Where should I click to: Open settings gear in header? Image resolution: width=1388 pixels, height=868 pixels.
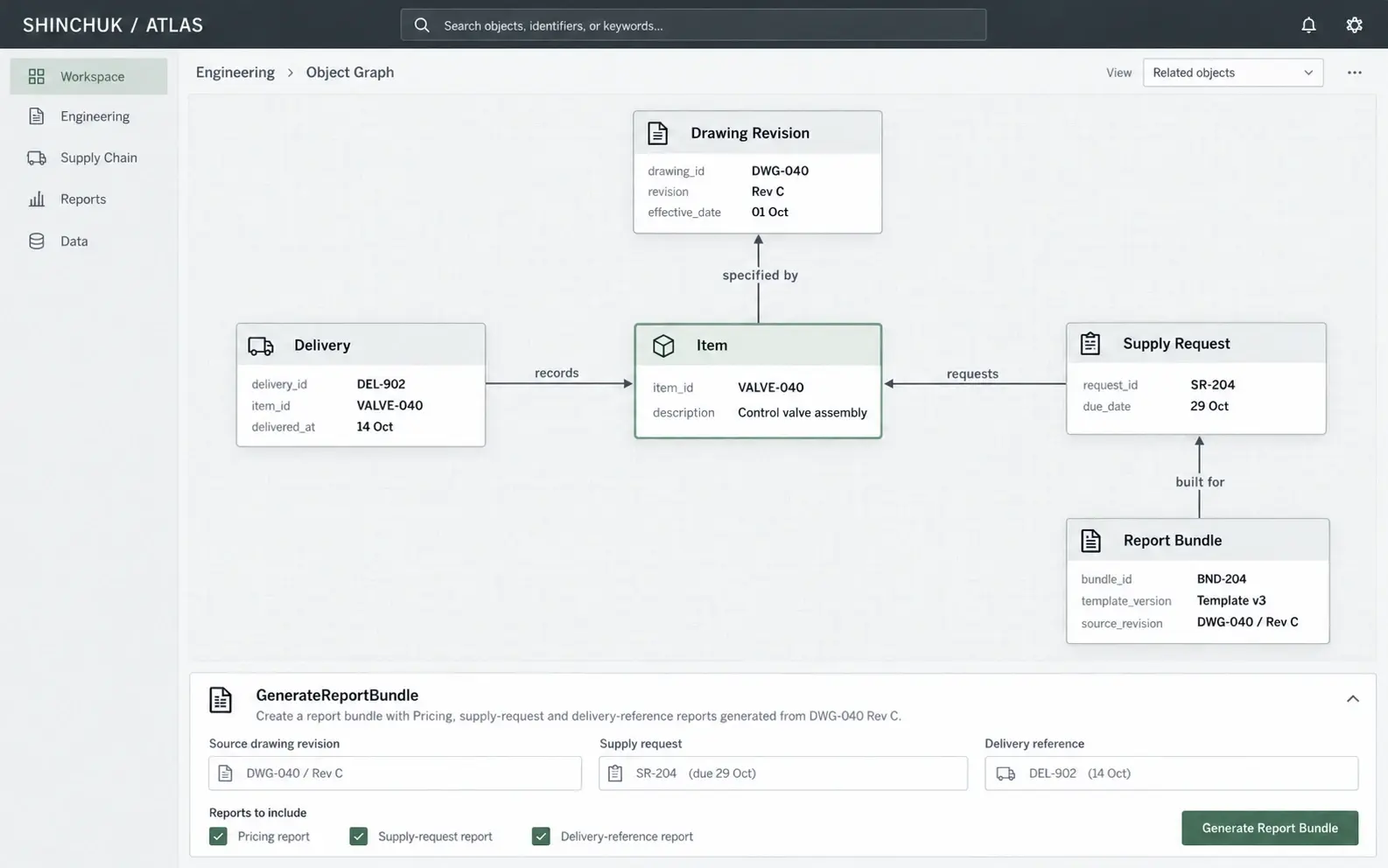click(1354, 24)
